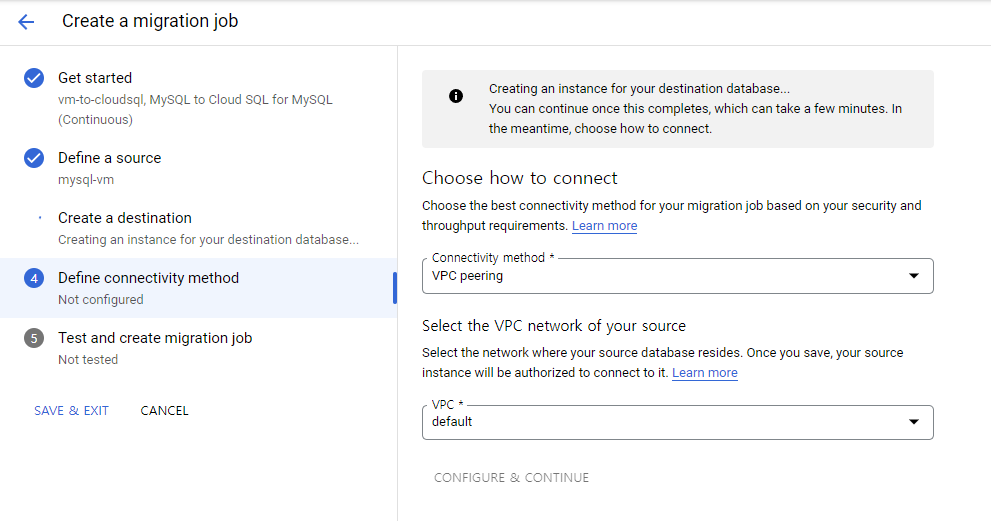The width and height of the screenshot is (991, 521).
Task: Open the Connectivity method dropdown arrow
Action: pyautogui.click(x=913, y=276)
